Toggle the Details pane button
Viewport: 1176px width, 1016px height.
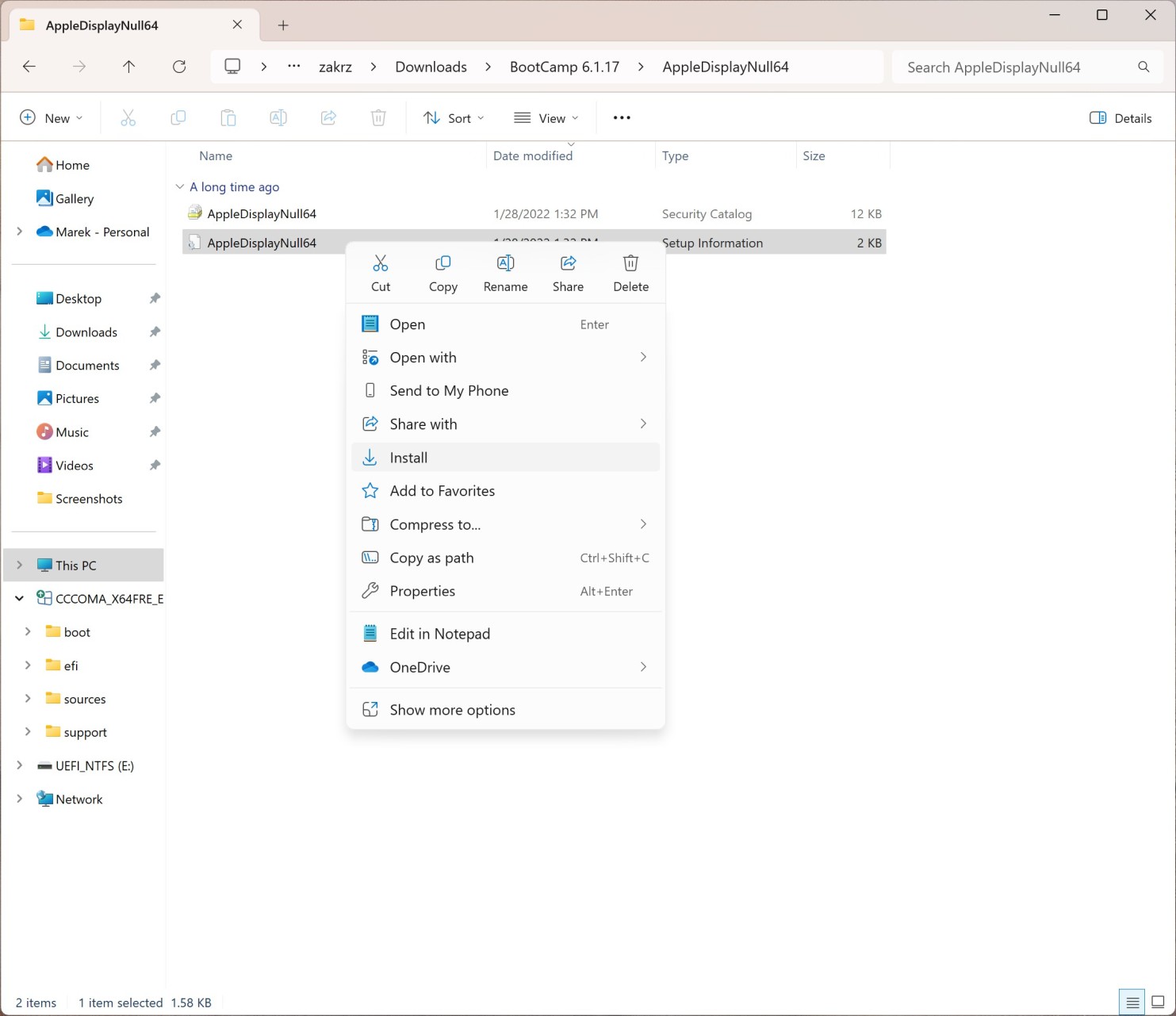pyautogui.click(x=1120, y=118)
